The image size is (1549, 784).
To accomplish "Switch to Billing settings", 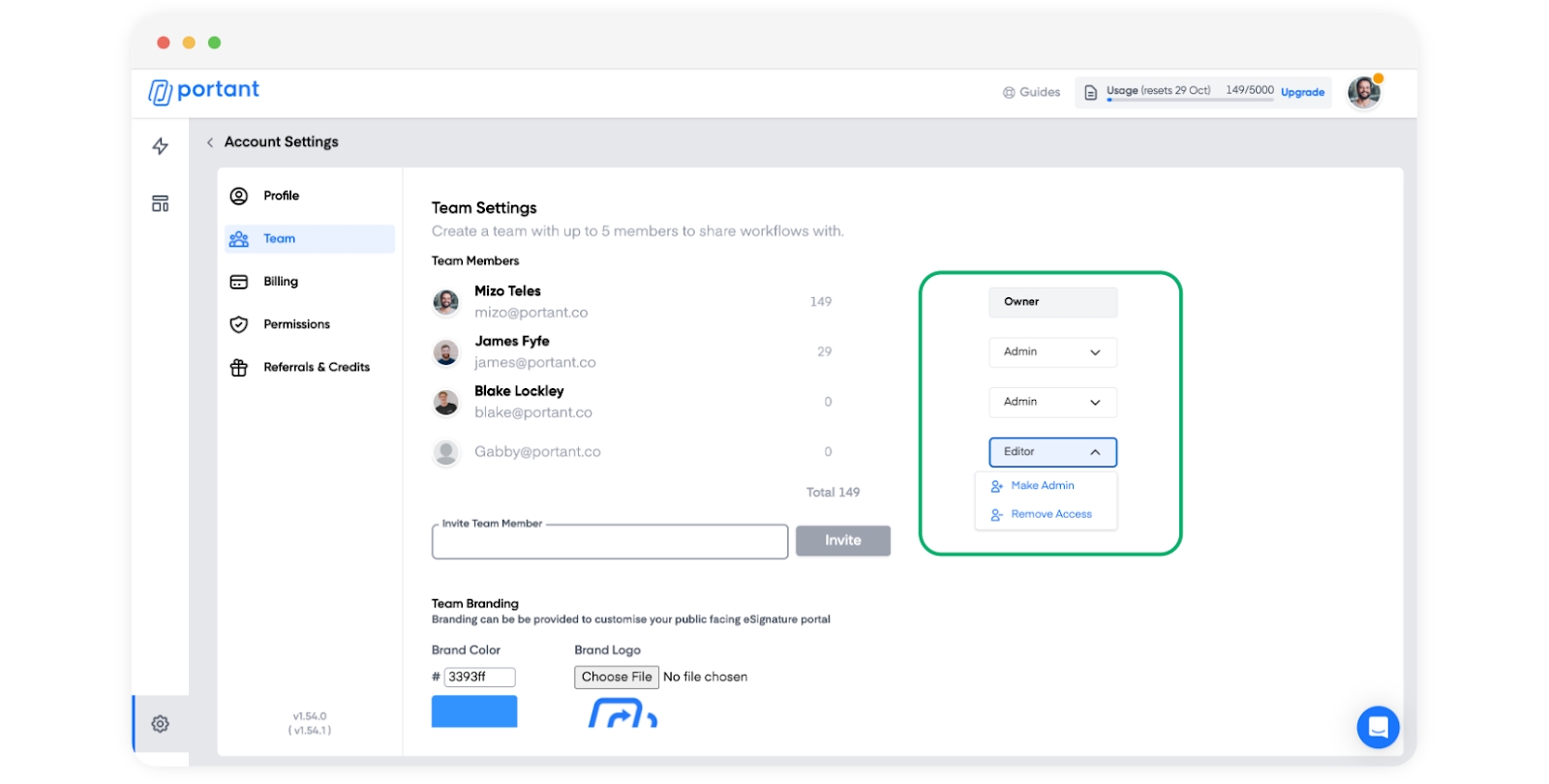I will click(x=281, y=282).
